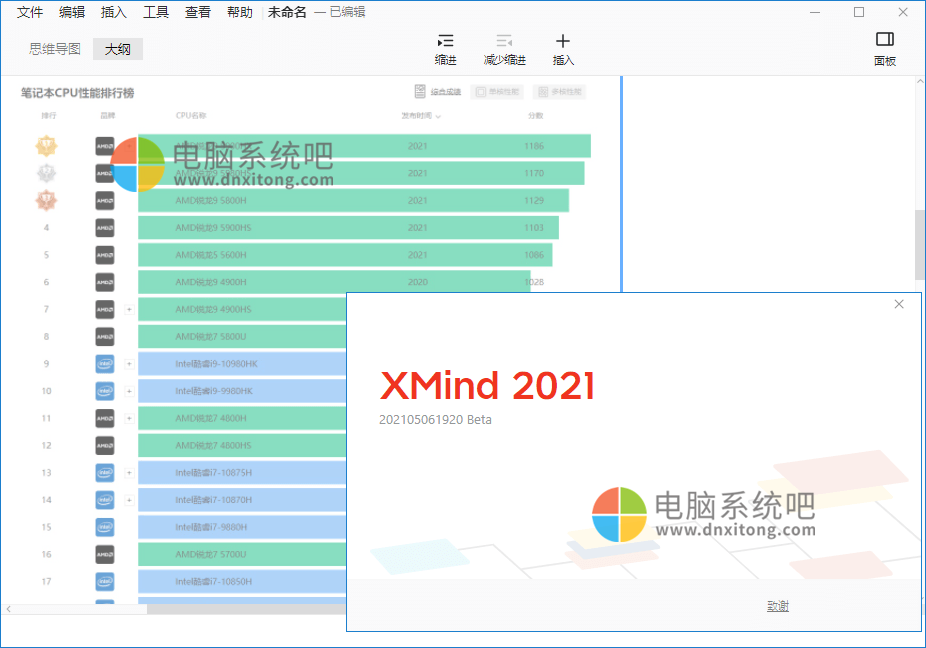Click AMD logo in rank 11 row
926x648 pixels.
coord(105,418)
